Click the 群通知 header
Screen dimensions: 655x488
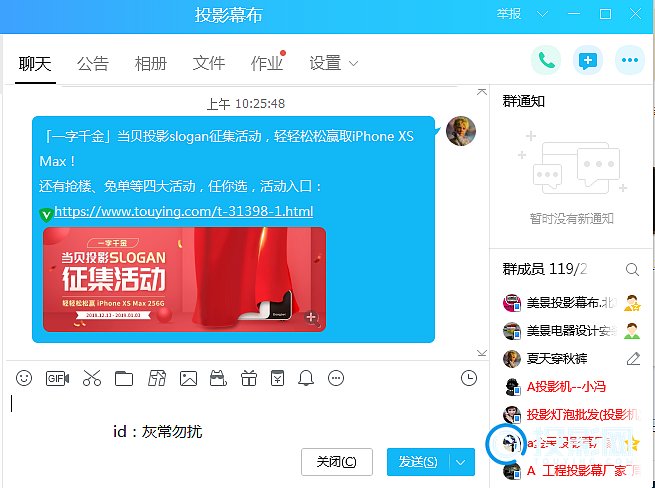[523, 101]
